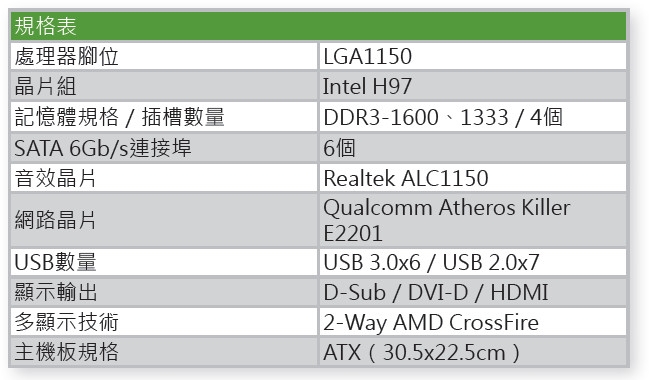The image size is (649, 380).
Task: Select the USB數量 label cell
Action: [x=163, y=262]
